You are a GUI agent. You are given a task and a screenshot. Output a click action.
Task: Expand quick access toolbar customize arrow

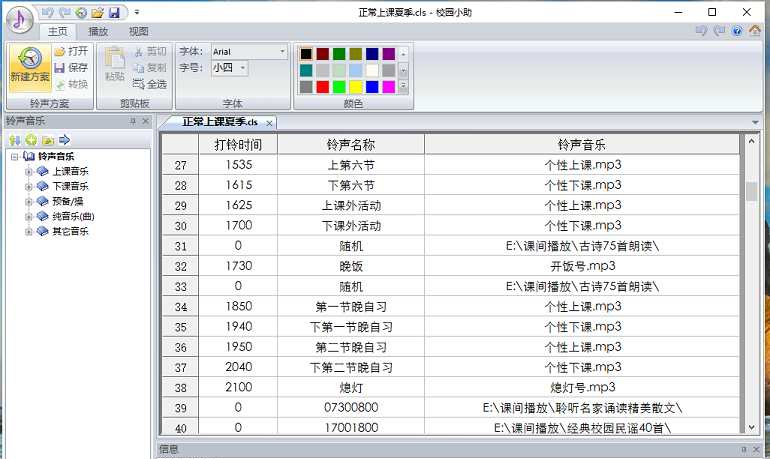[137, 12]
